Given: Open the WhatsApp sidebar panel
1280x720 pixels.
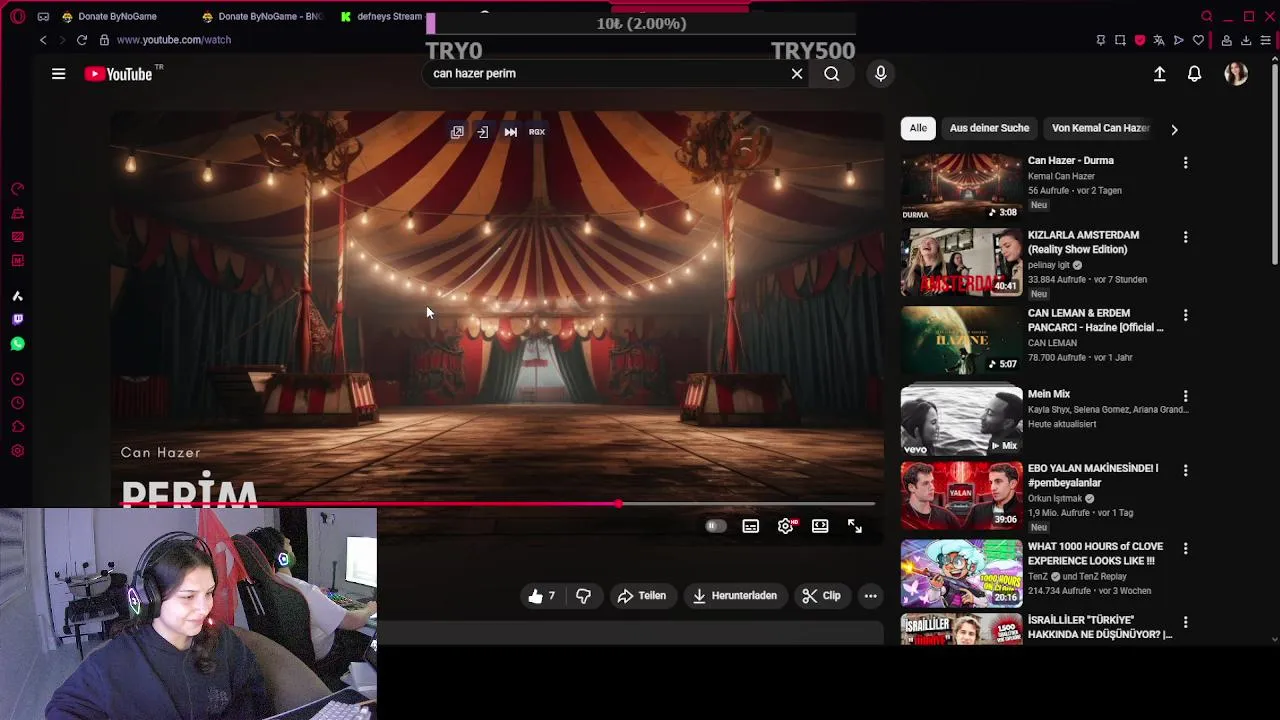Looking at the screenshot, I should pyautogui.click(x=17, y=344).
